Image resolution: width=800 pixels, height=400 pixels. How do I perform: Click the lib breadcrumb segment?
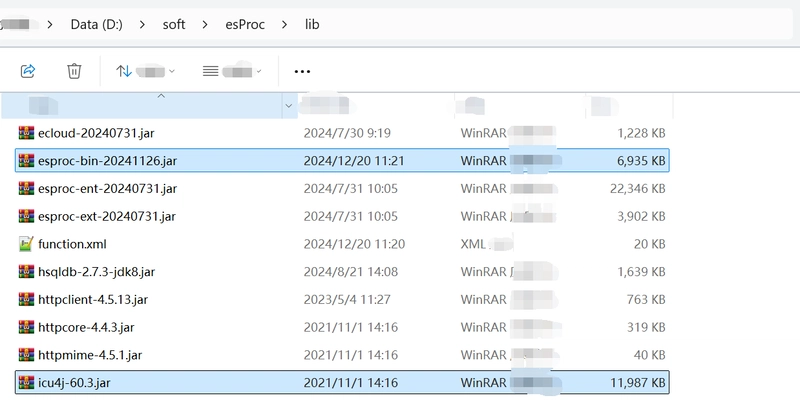tap(312, 24)
